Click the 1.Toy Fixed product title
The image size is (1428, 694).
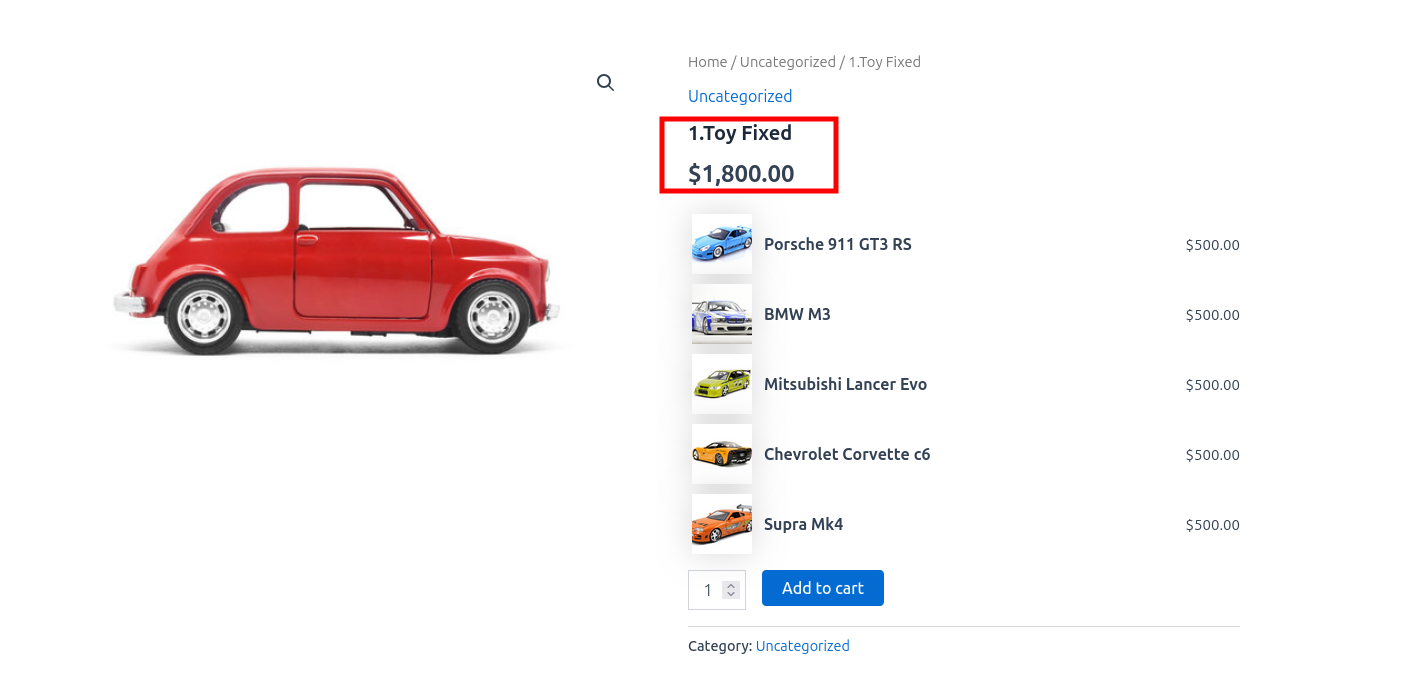click(740, 133)
